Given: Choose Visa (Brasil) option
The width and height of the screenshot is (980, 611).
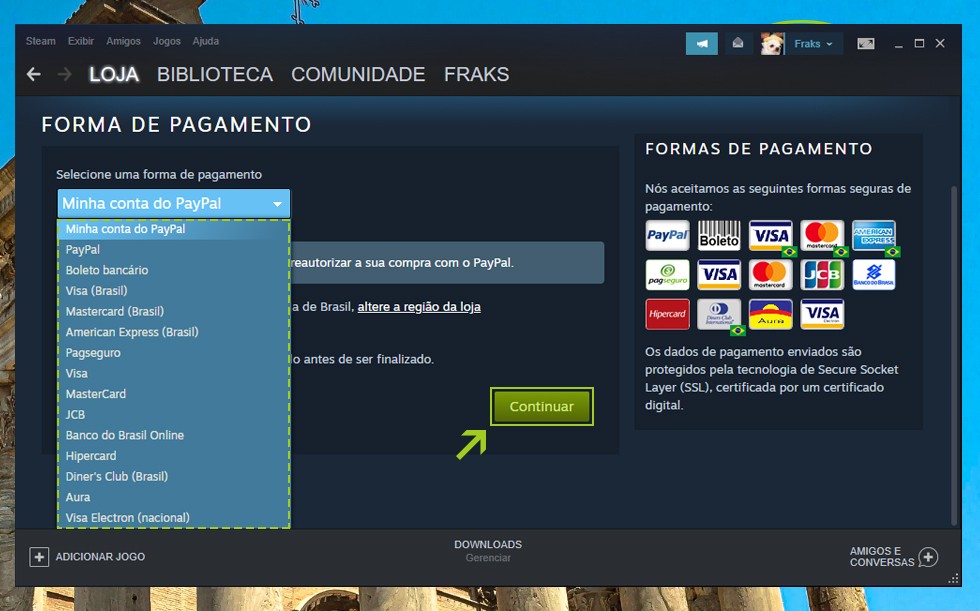Looking at the screenshot, I should tap(173, 291).
